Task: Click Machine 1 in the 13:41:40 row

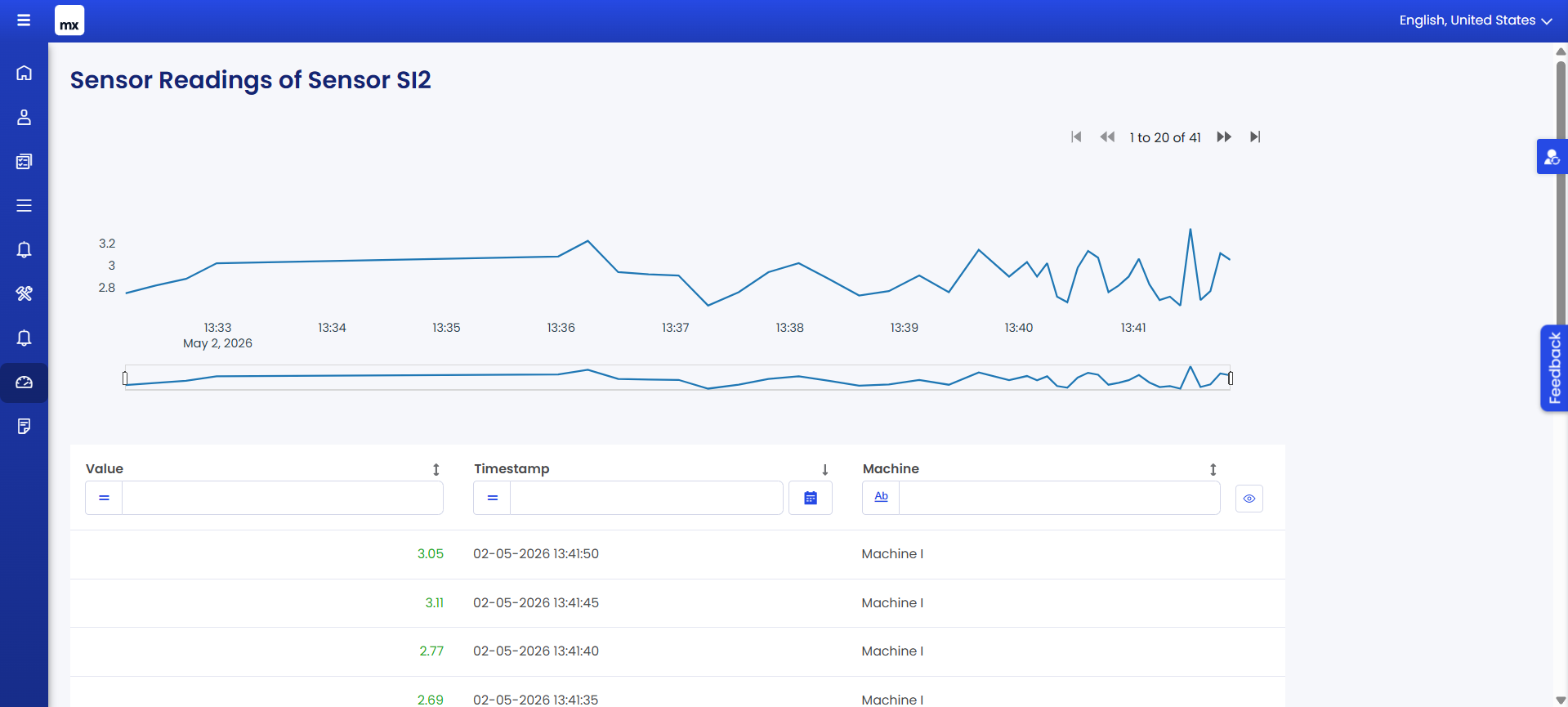Action: 892,651
